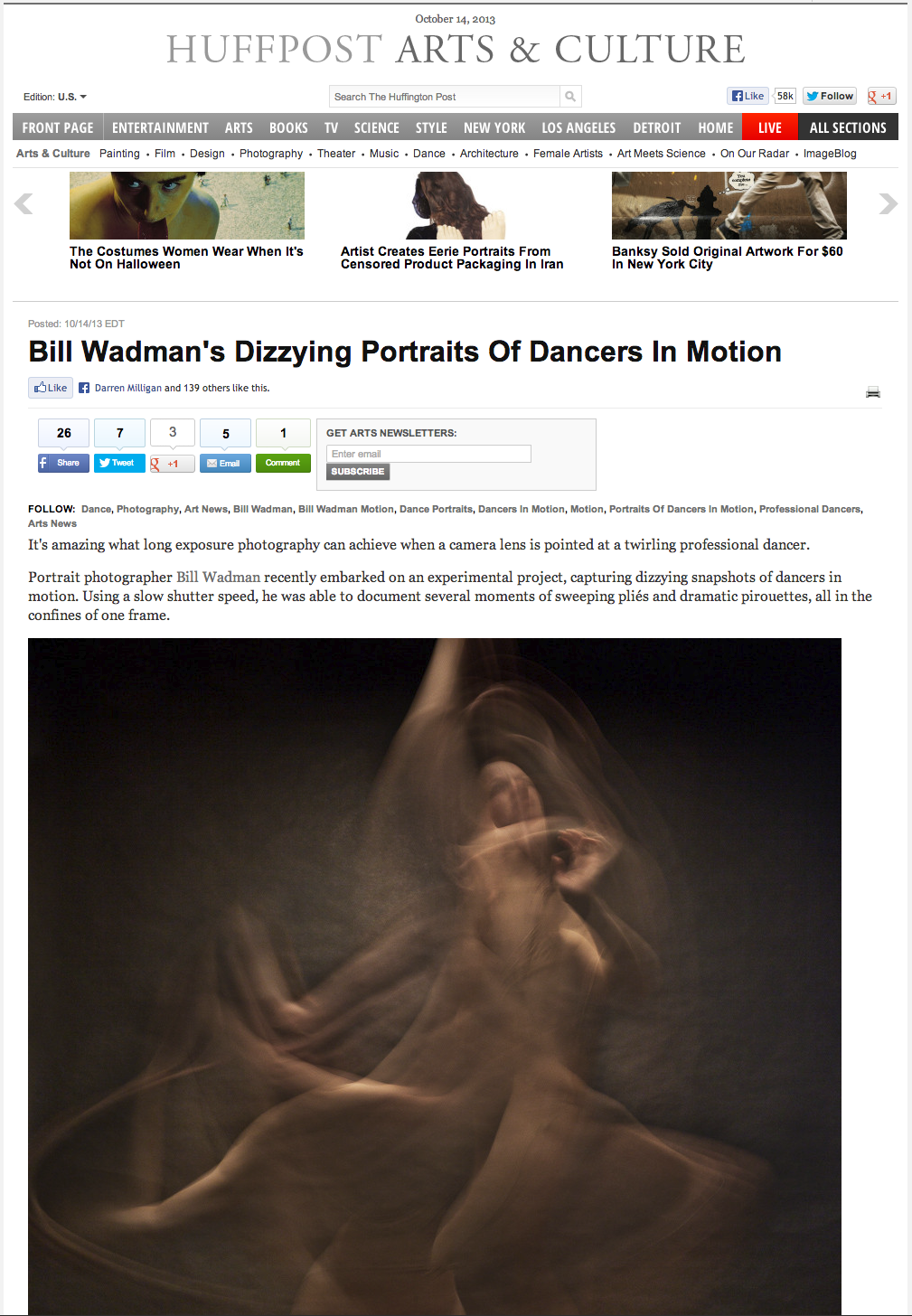Open the Banksy artwork thumbnail
This screenshot has height=1316, width=912.
729,205
